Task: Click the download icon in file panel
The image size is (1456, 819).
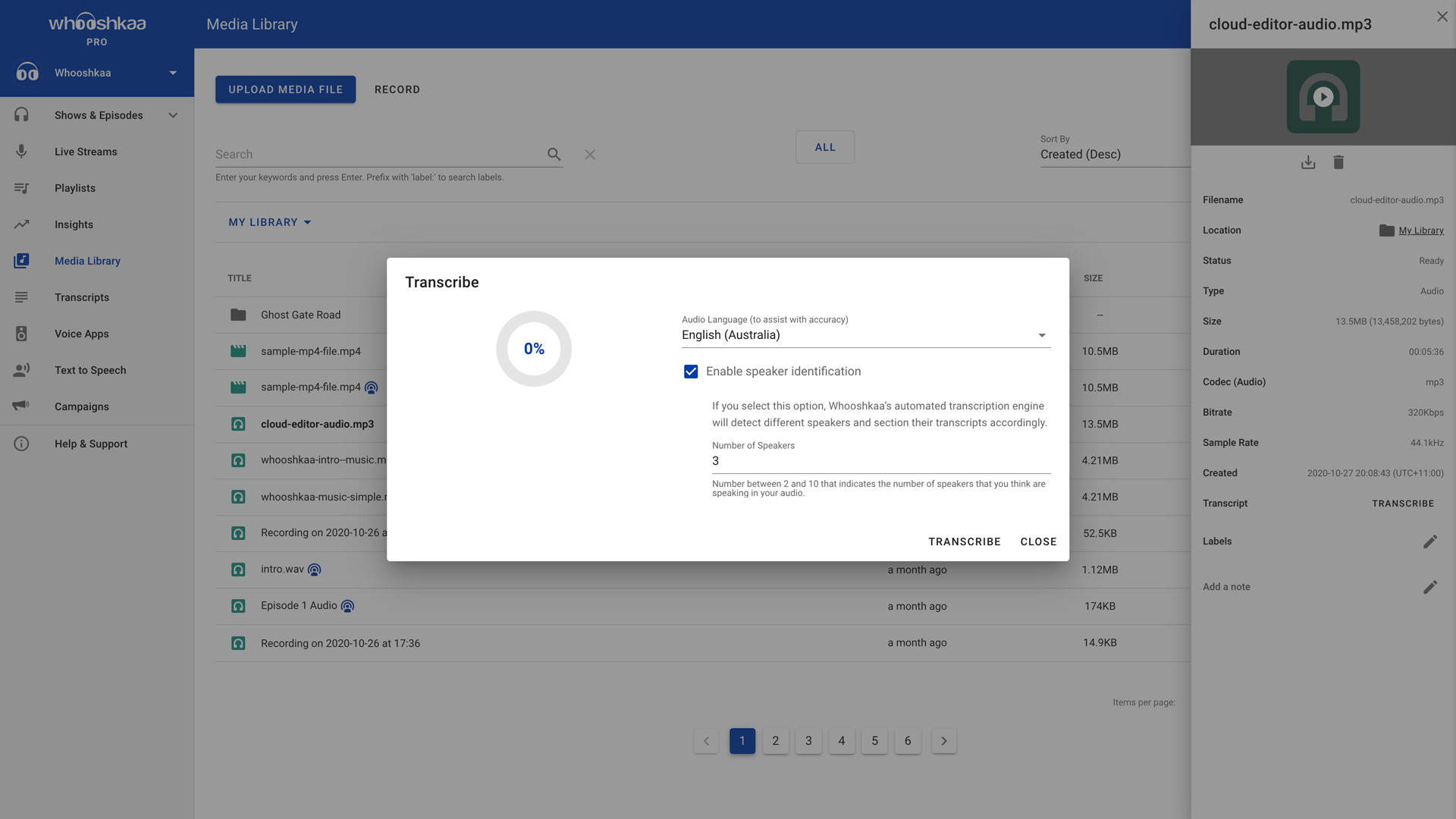Action: point(1308,162)
